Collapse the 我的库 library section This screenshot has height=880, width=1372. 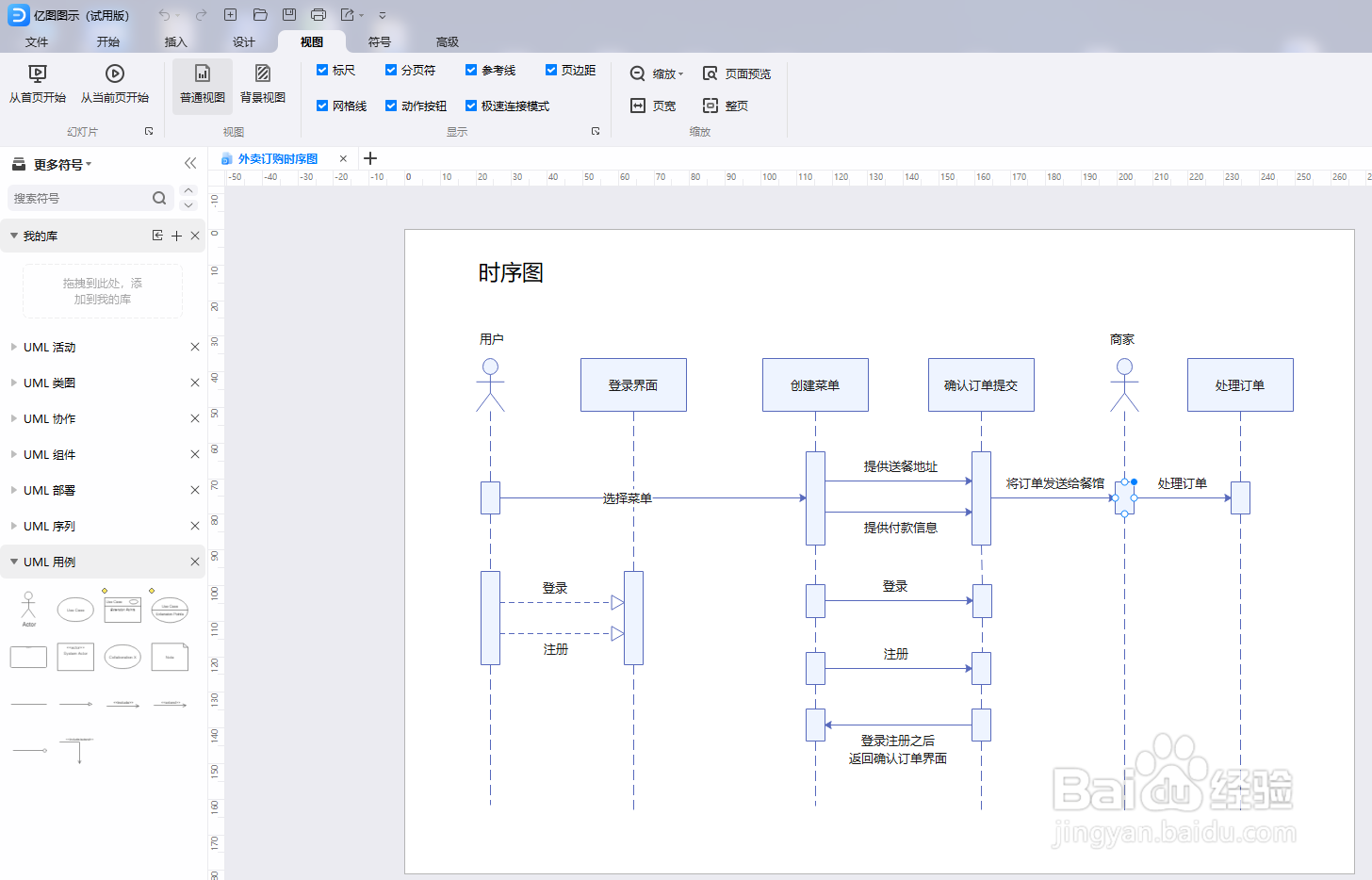click(13, 235)
